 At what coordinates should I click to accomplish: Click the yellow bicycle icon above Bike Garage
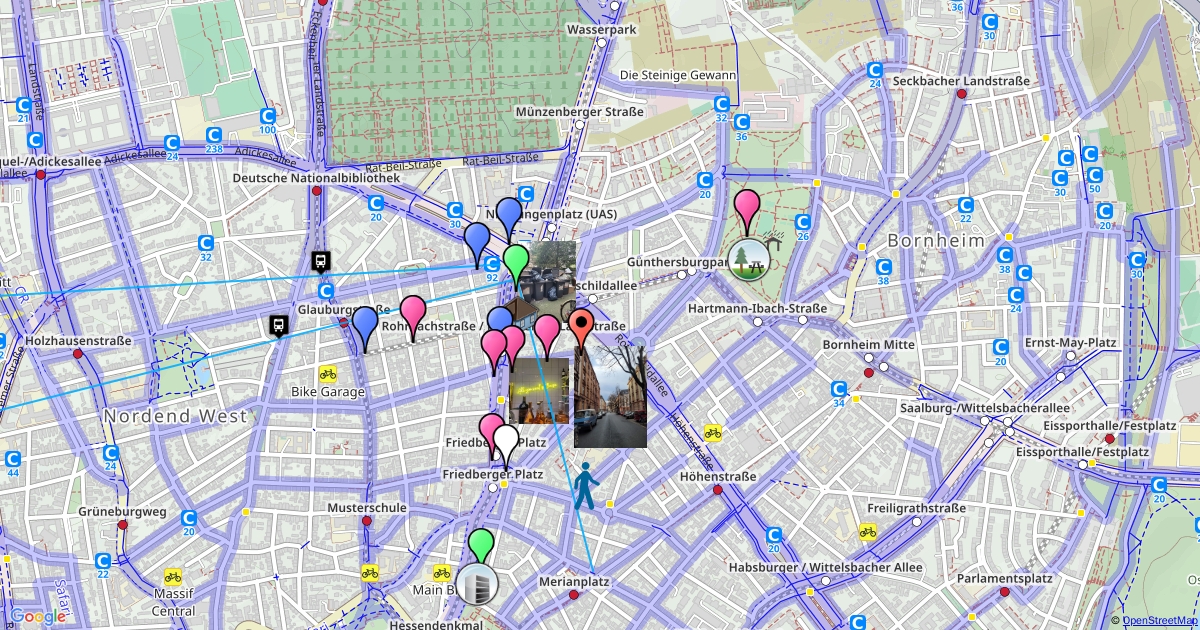point(328,373)
